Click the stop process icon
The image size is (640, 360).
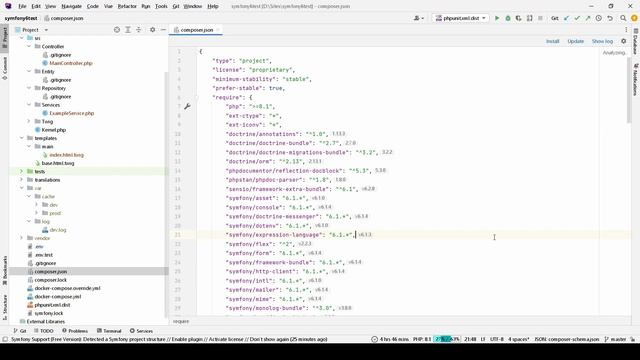point(540,18)
